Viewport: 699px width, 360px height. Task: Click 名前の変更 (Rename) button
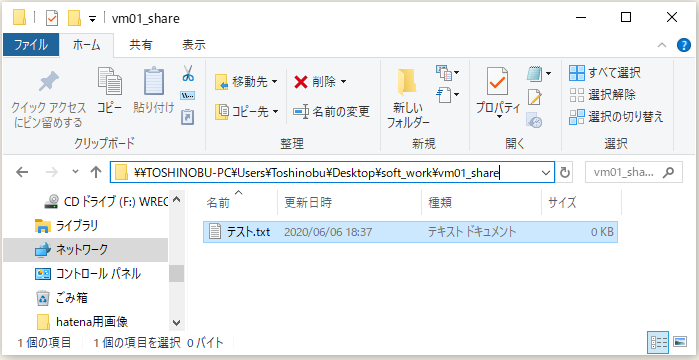pyautogui.click(x=332, y=111)
